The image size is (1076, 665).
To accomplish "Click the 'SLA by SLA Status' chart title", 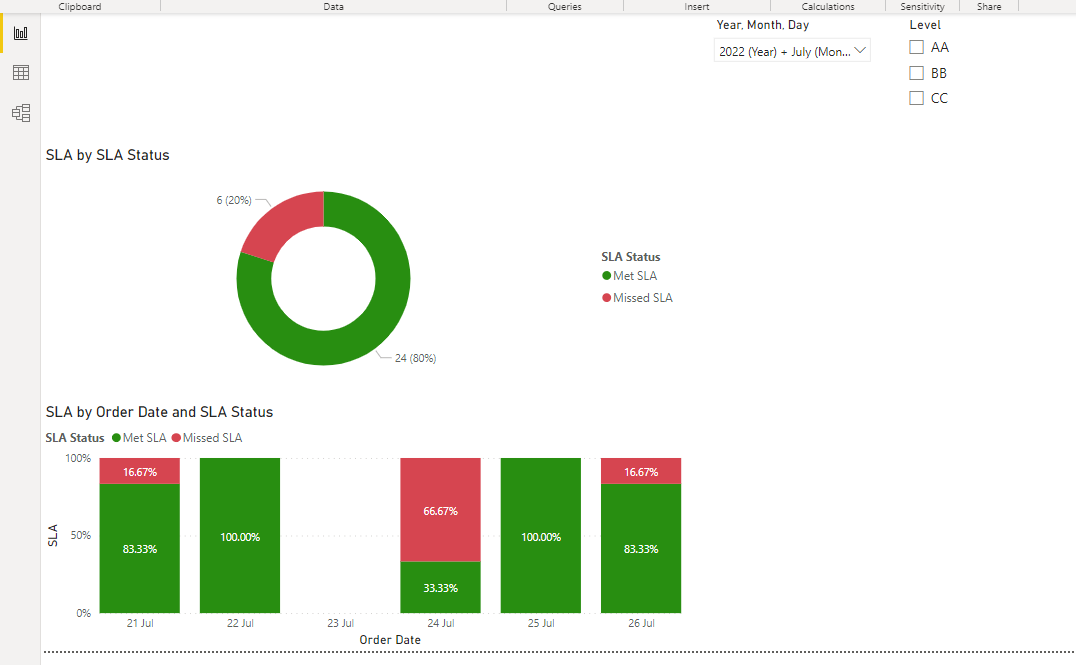I will [108, 155].
